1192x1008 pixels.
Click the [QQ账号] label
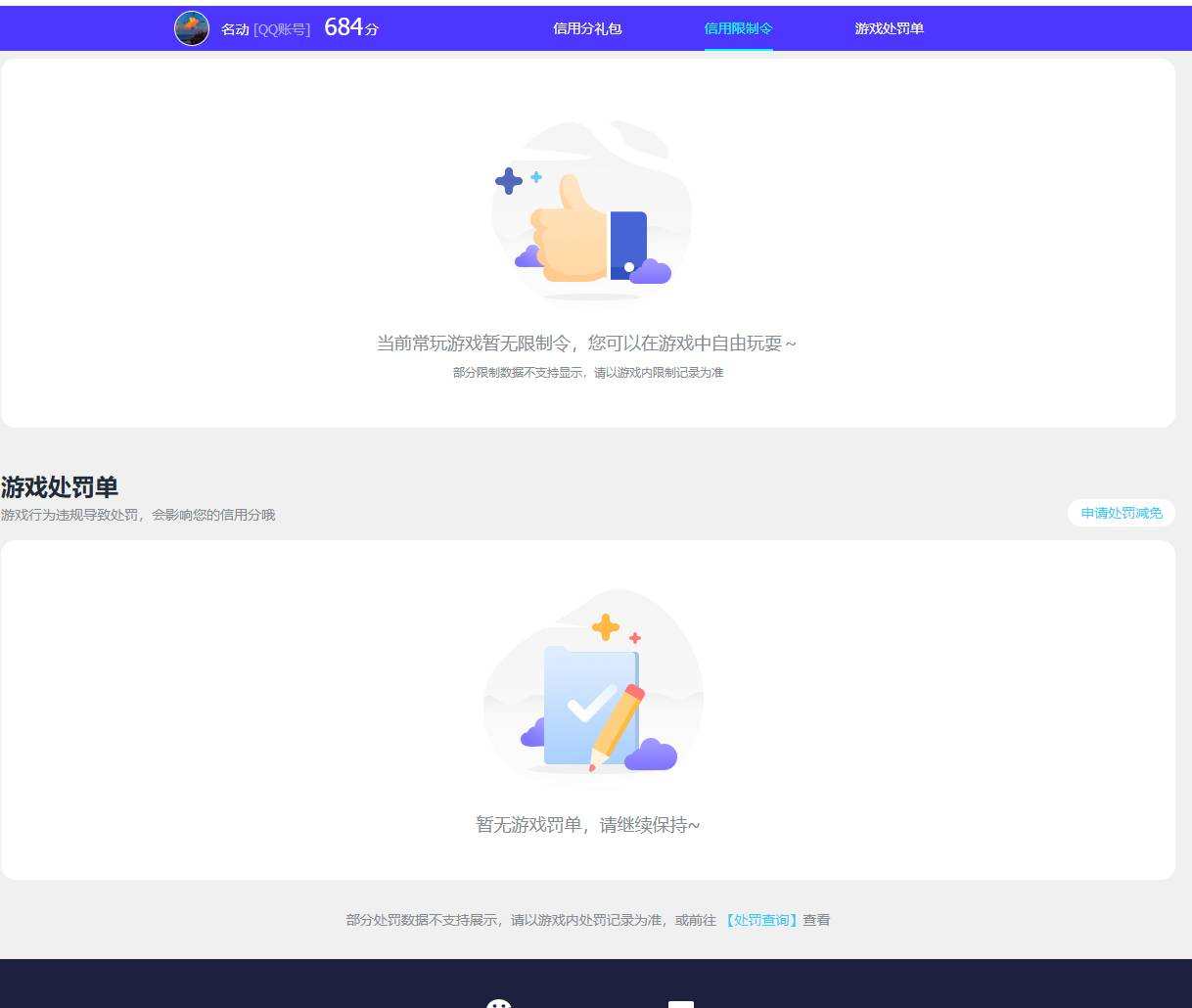(282, 29)
